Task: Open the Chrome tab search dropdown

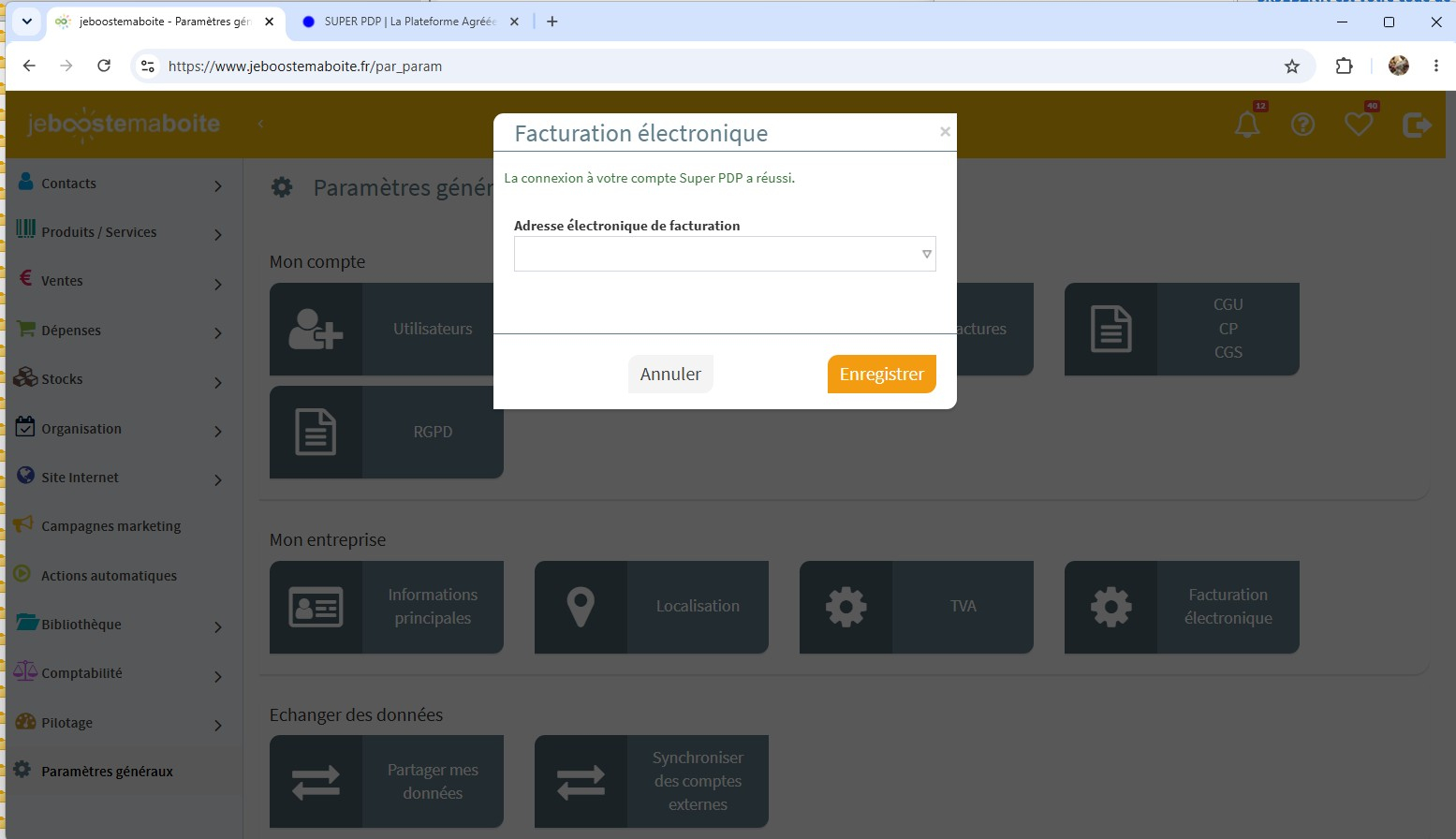Action: [27, 22]
